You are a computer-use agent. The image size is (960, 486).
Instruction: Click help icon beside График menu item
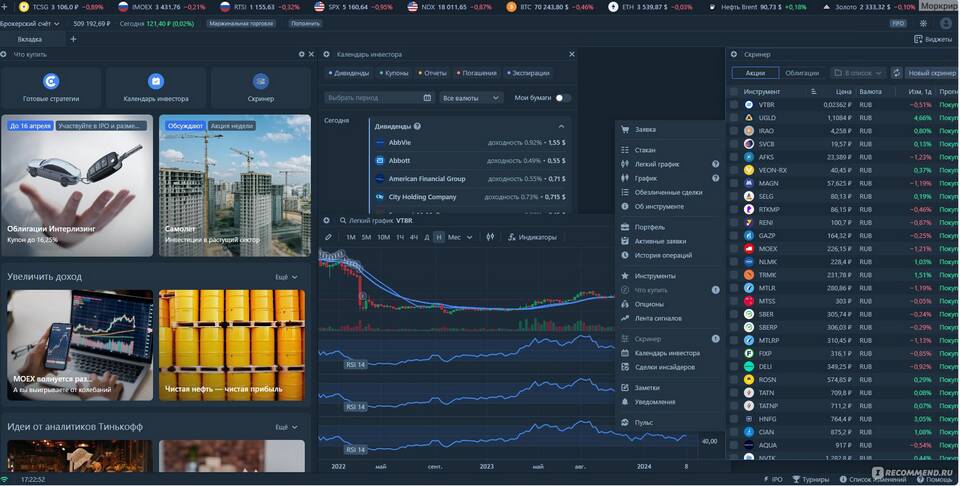coord(715,178)
